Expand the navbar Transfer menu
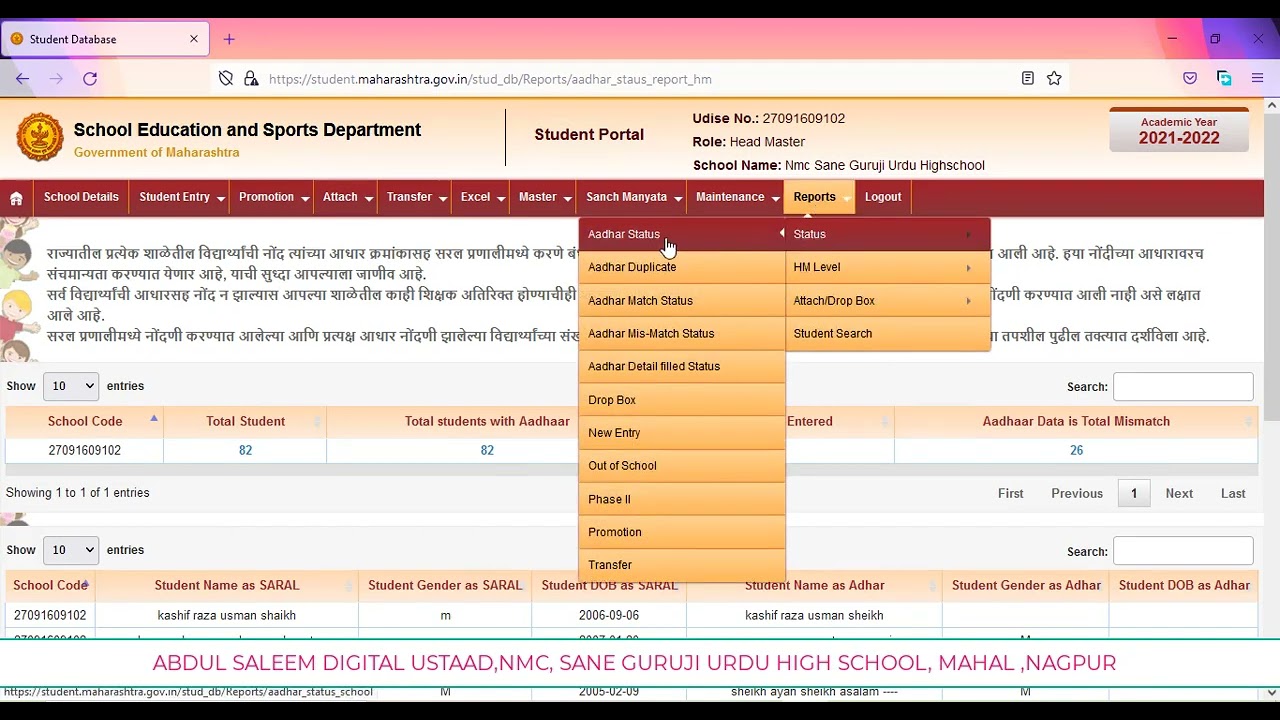 (x=415, y=197)
